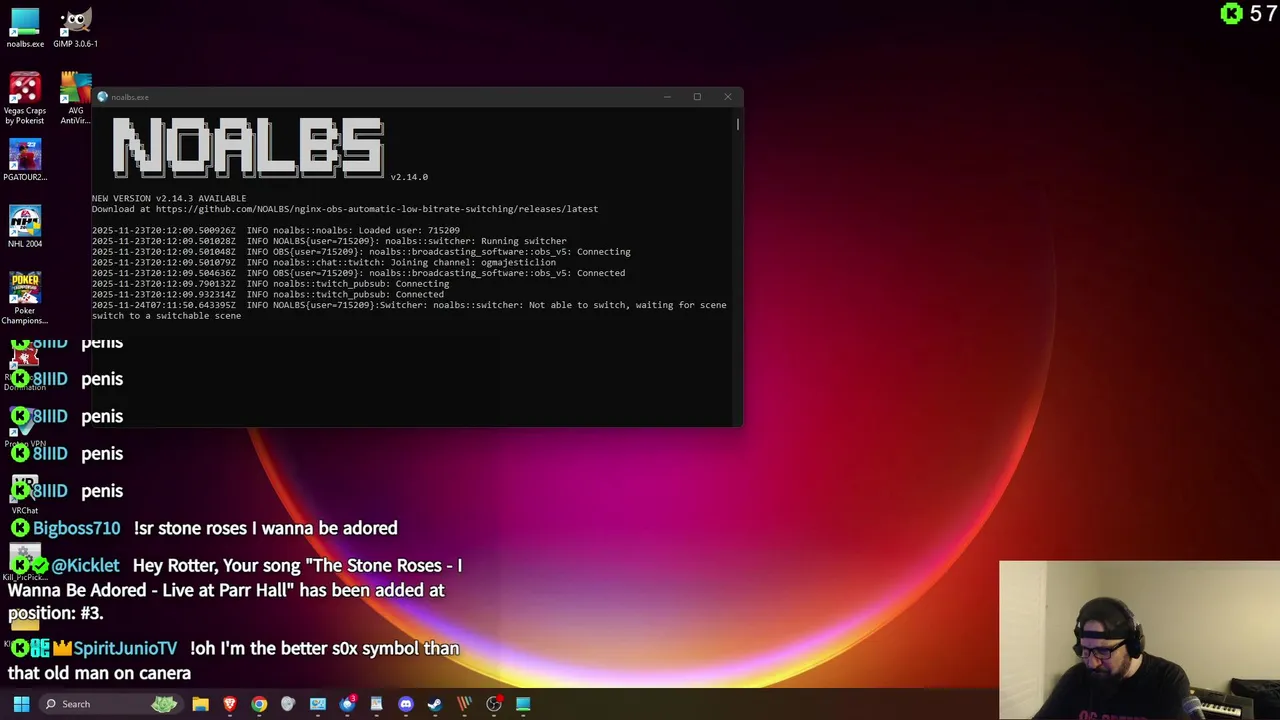Click the 'Running switcher' log line
Image resolution: width=1280 pixels, height=720 pixels.
[329, 241]
